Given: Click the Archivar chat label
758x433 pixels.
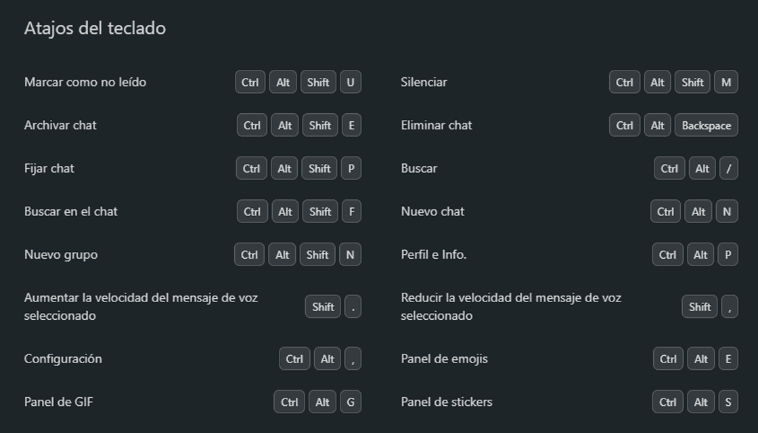Looking at the screenshot, I should pyautogui.click(x=60, y=125).
